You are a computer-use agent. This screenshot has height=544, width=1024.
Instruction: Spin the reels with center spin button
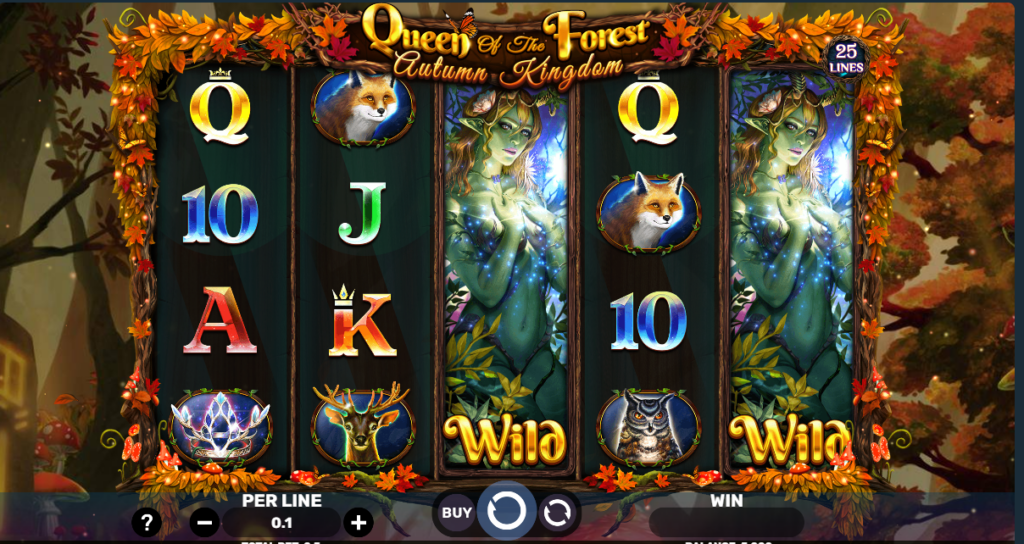click(507, 511)
